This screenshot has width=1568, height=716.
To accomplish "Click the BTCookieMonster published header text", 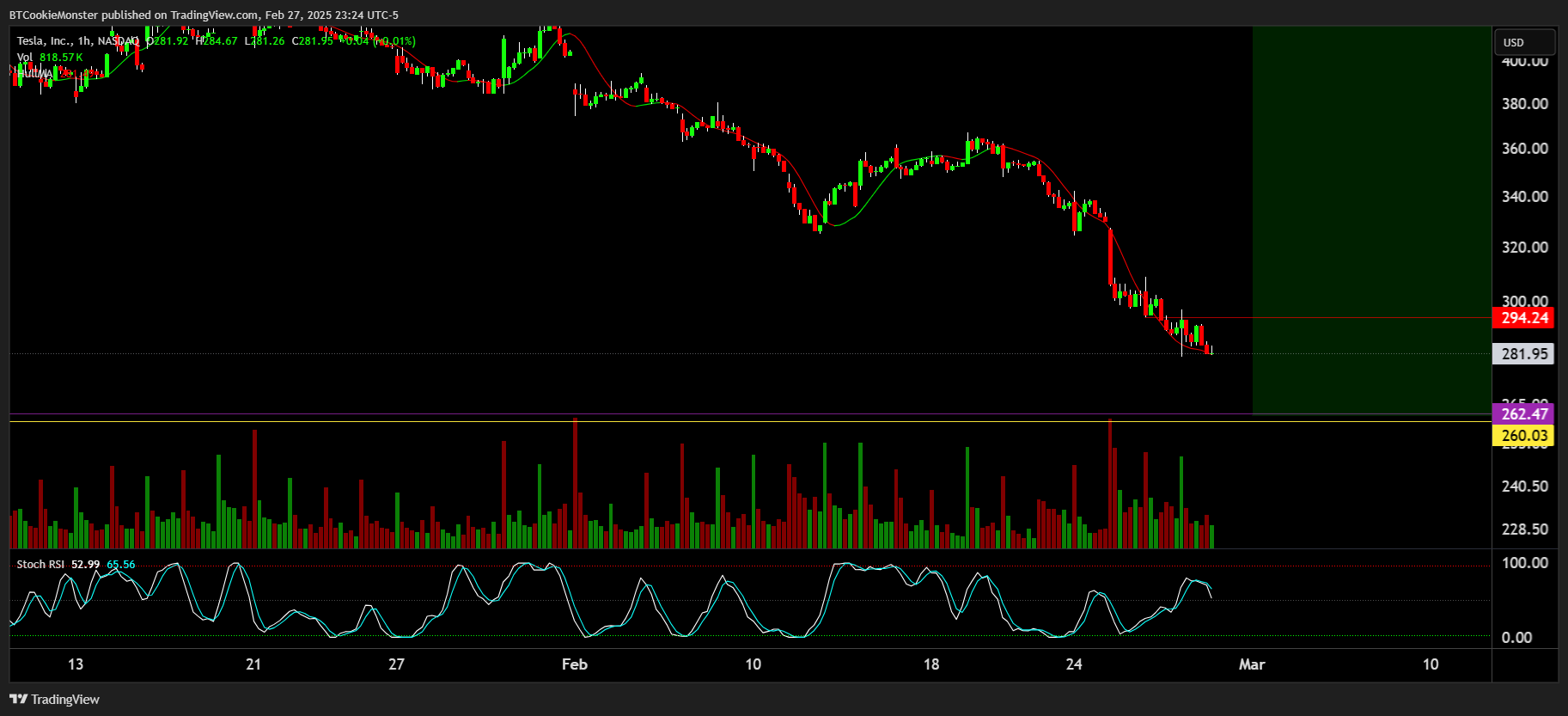I will tap(204, 15).
